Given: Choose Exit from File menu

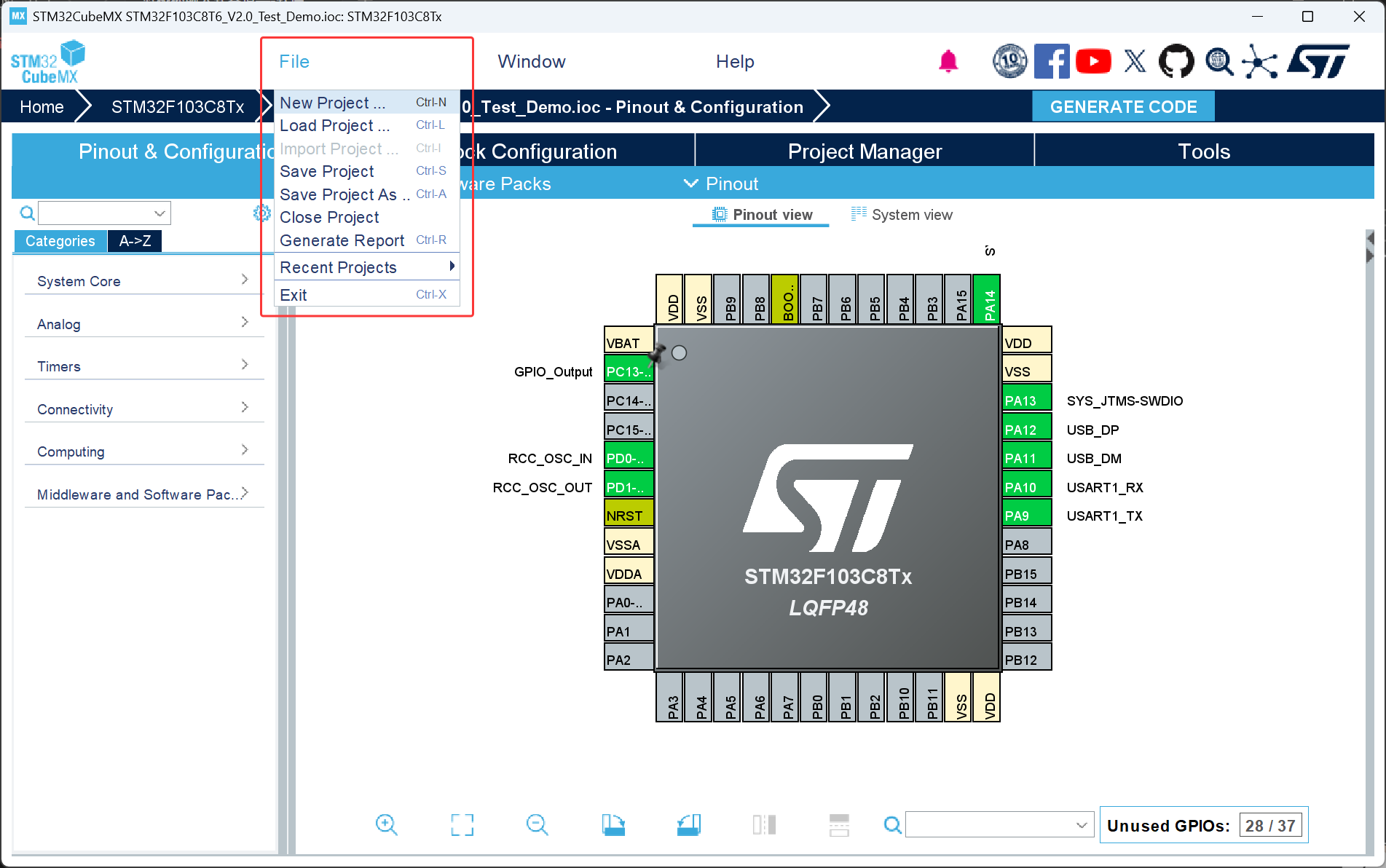Looking at the screenshot, I should (368, 295).
